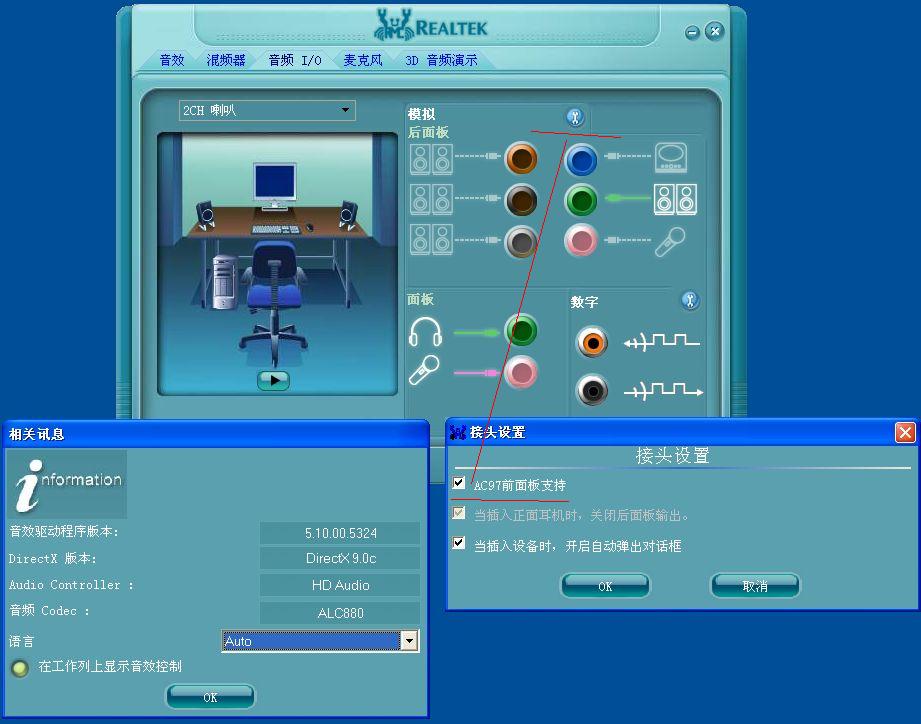Click the green rear speaker output jack
921x724 pixels.
pyautogui.click(x=581, y=199)
